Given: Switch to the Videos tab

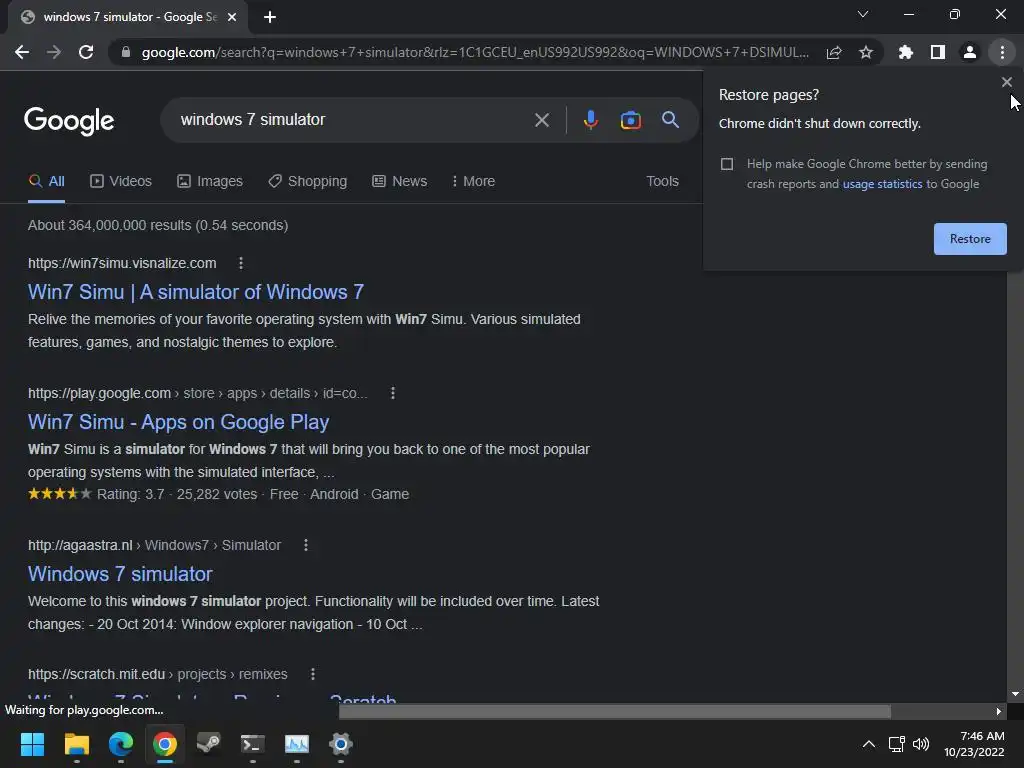Looking at the screenshot, I should click(121, 182).
